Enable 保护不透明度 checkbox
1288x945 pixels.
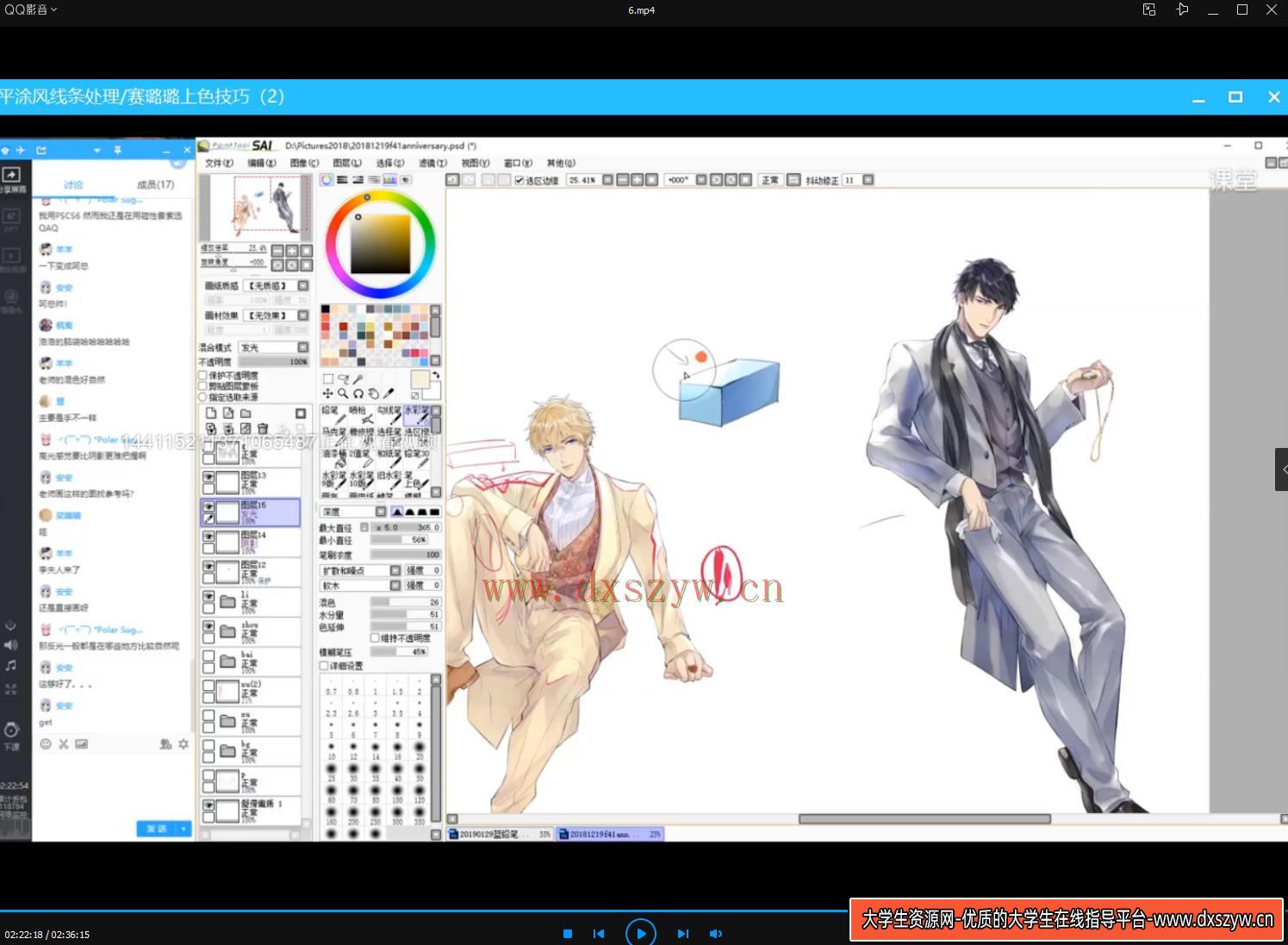204,376
